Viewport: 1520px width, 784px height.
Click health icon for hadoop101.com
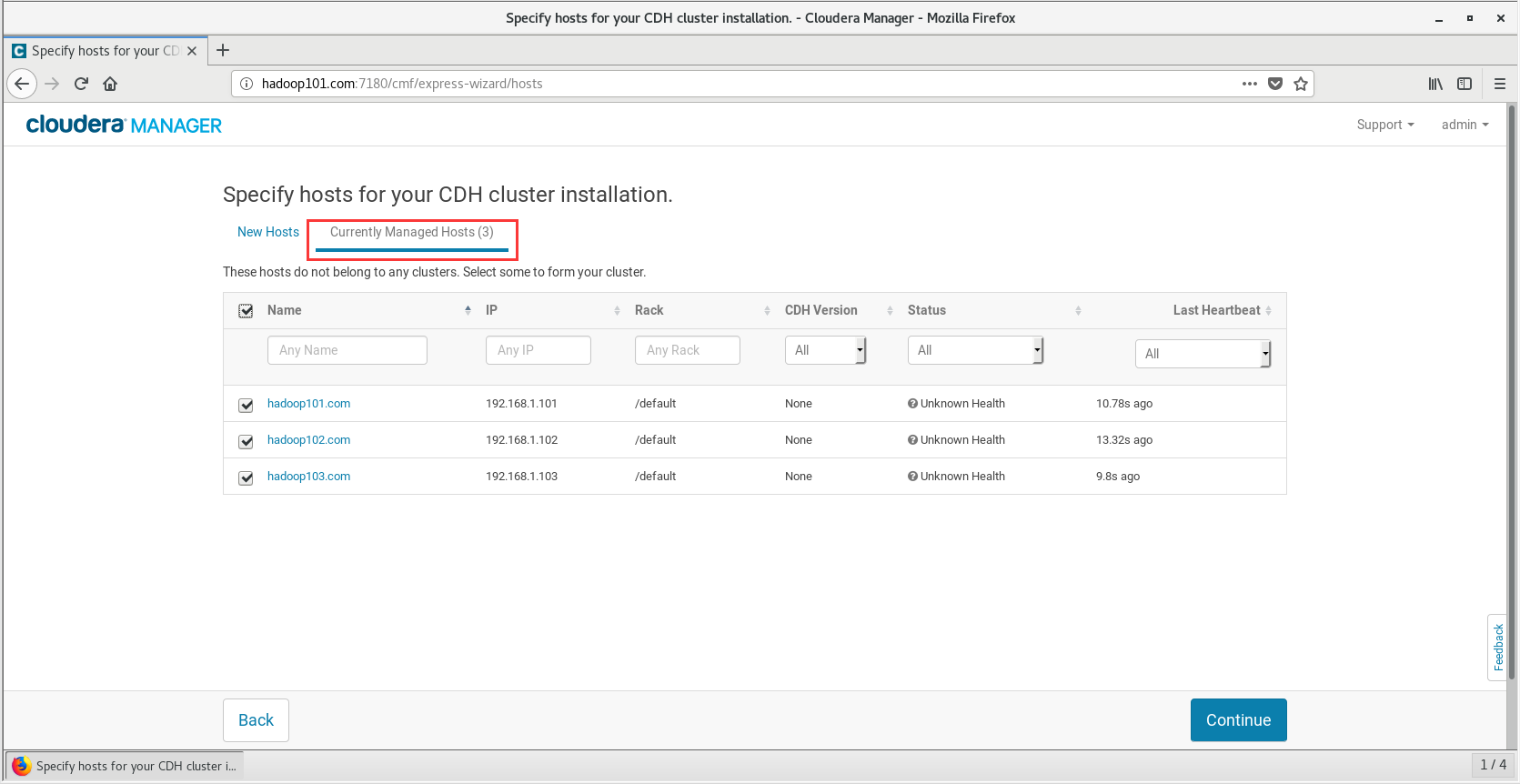(912, 404)
